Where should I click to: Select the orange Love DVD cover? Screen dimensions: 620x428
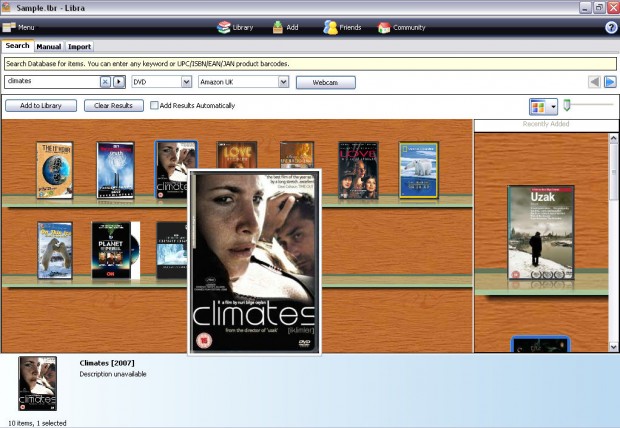[236, 155]
